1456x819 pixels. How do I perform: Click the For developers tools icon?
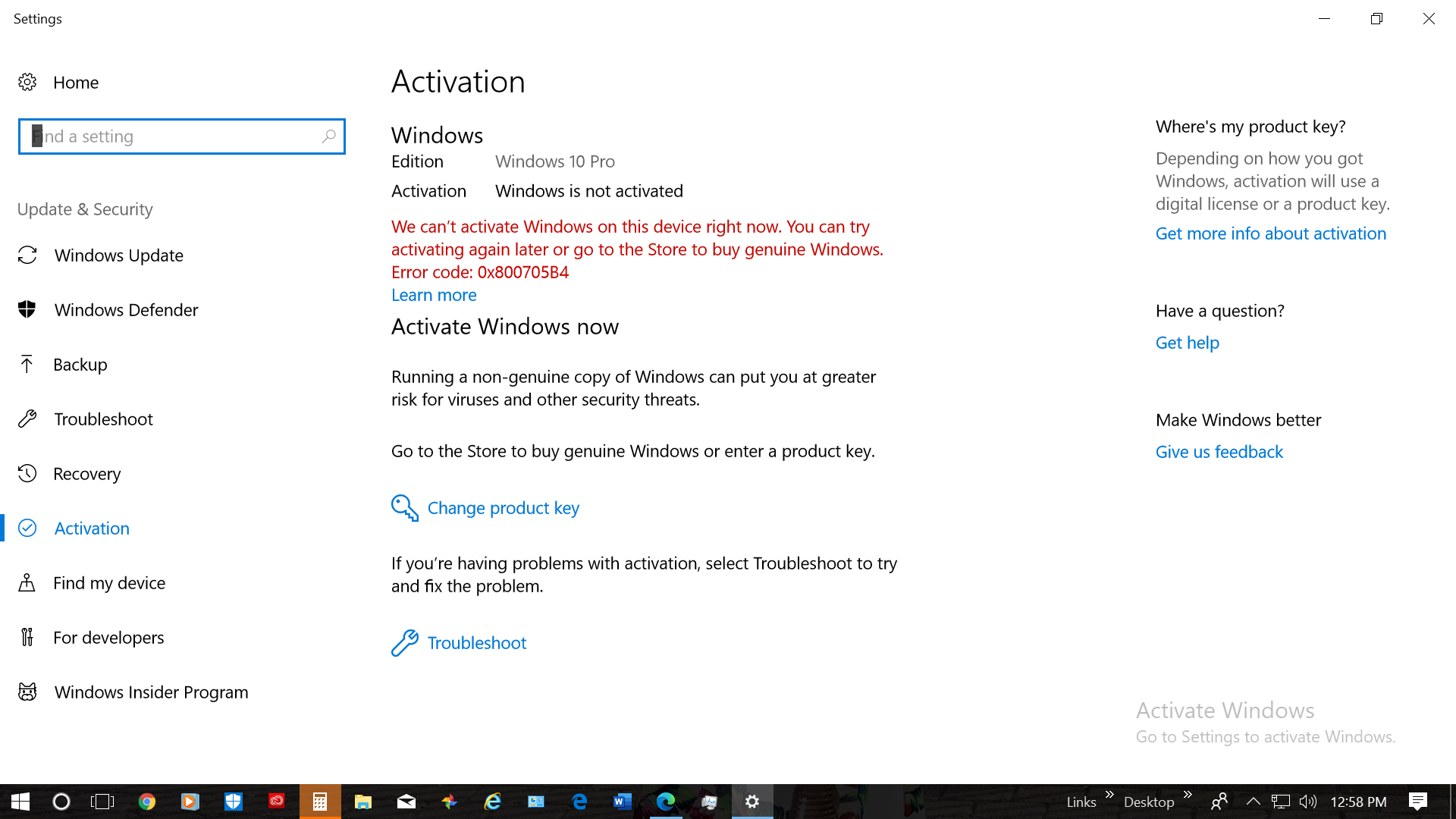[x=27, y=637]
